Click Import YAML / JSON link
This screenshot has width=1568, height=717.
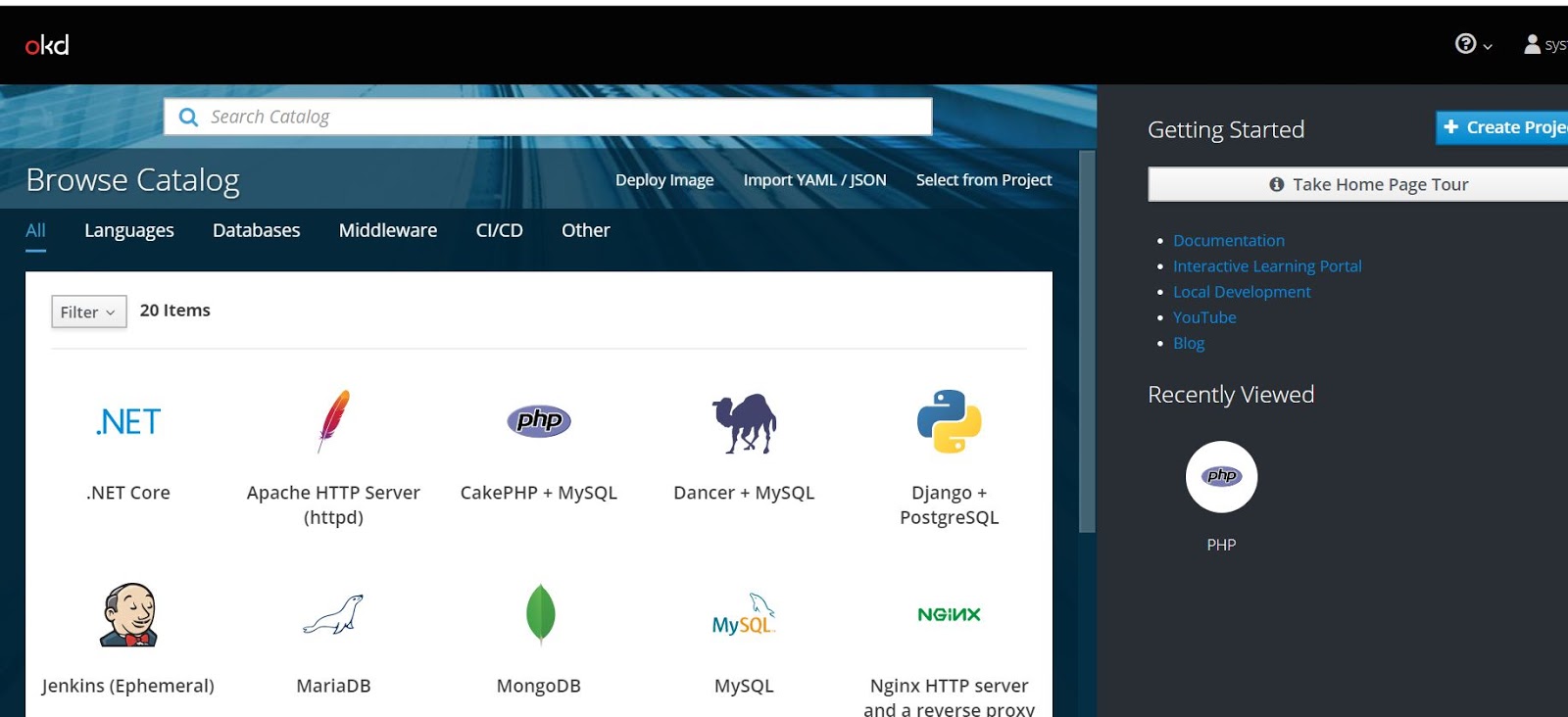814,180
